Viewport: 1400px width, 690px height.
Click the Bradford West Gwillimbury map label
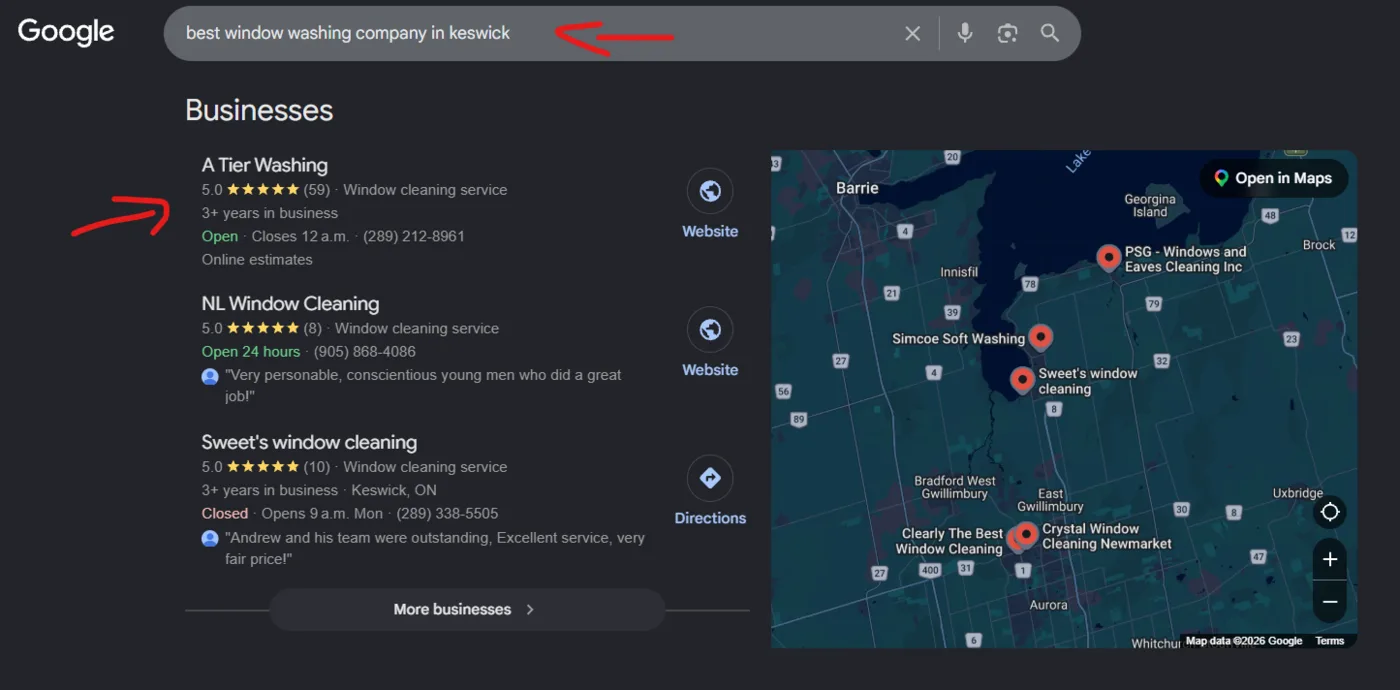pos(955,487)
